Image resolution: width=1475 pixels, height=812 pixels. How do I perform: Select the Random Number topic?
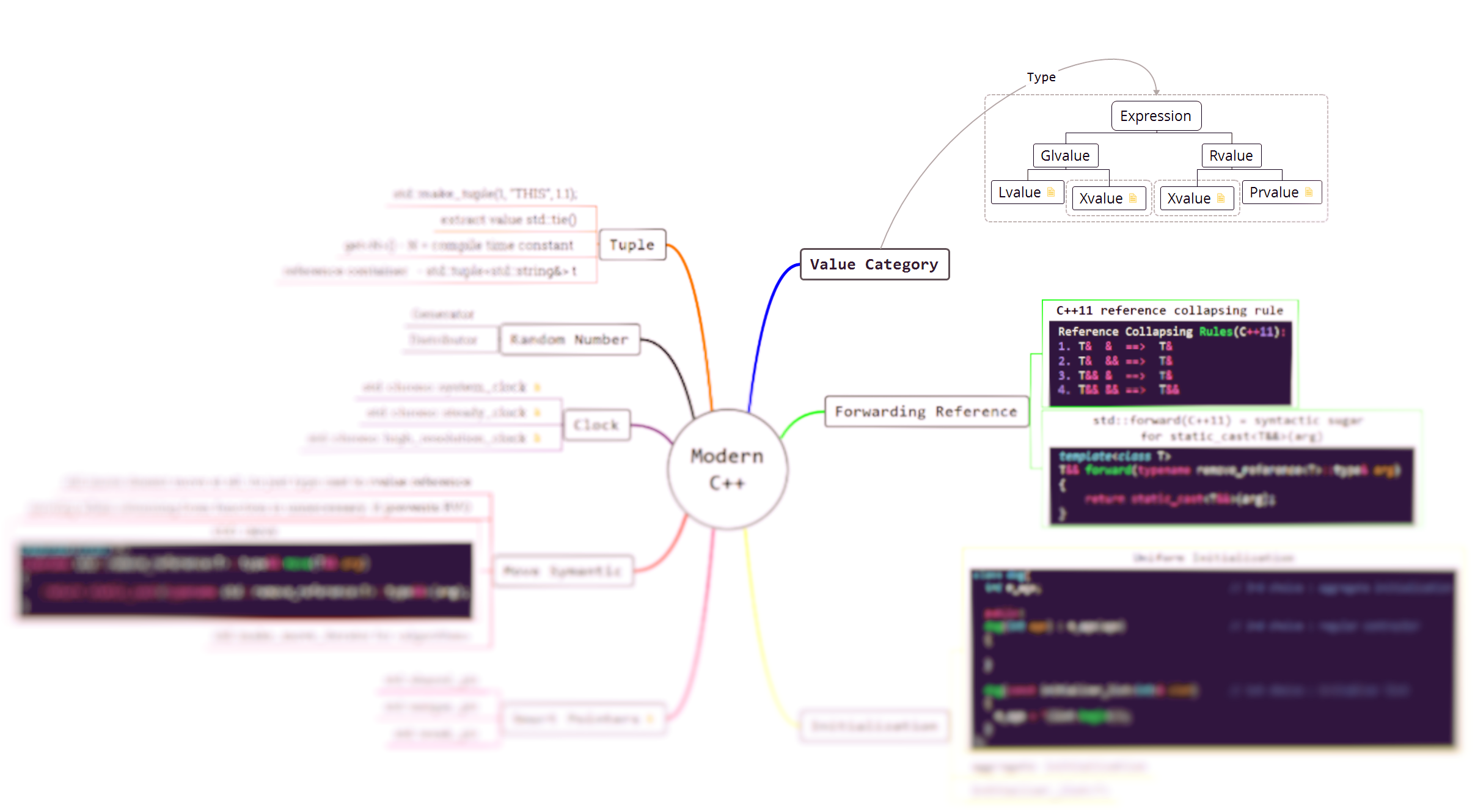coord(569,340)
